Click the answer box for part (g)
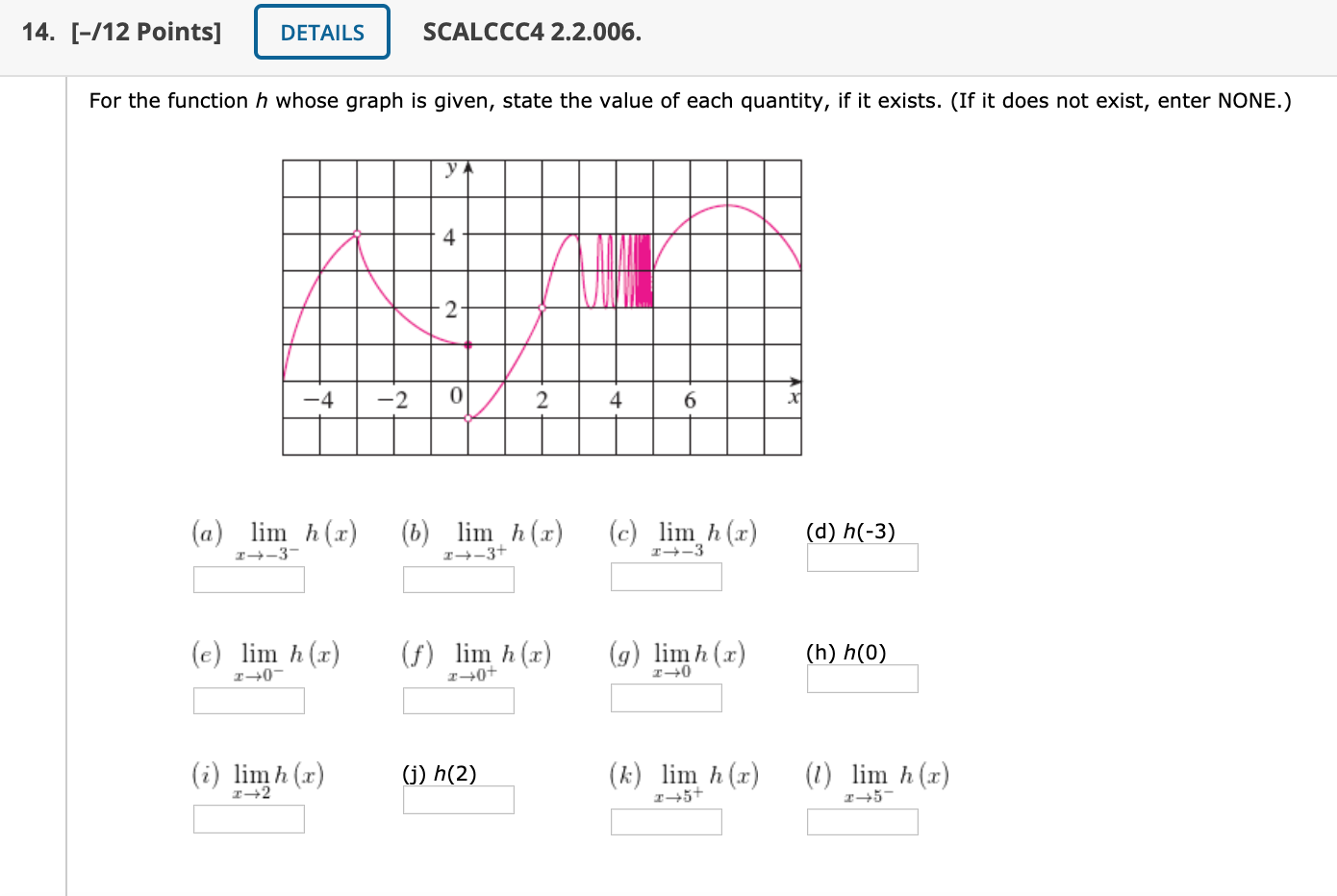Screen dimensions: 1337x896 [x=666, y=698]
